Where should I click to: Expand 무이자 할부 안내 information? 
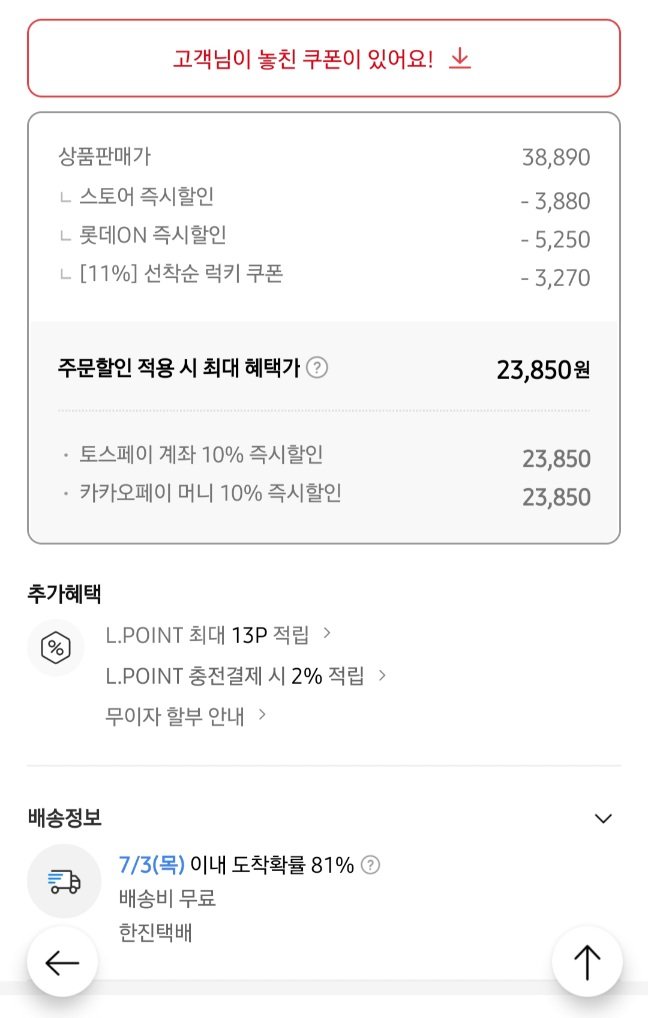(x=175, y=716)
